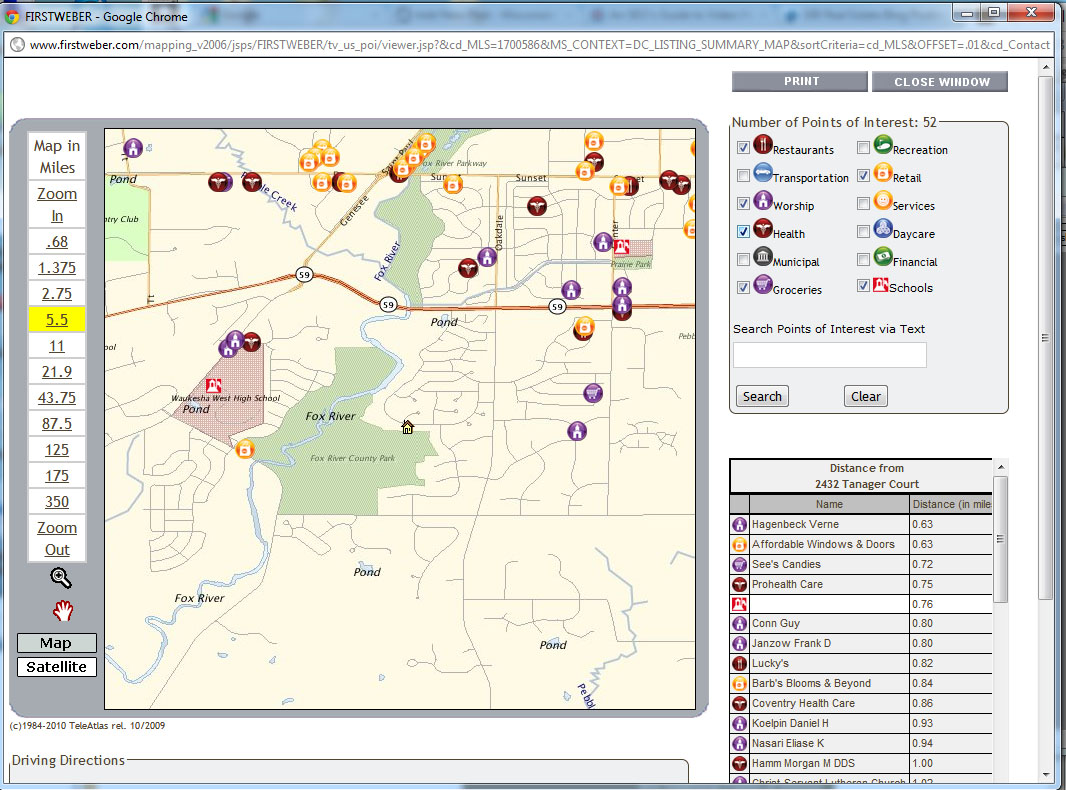1066x790 pixels.
Task: Set map scale to 350 miles
Action: [x=56, y=501]
